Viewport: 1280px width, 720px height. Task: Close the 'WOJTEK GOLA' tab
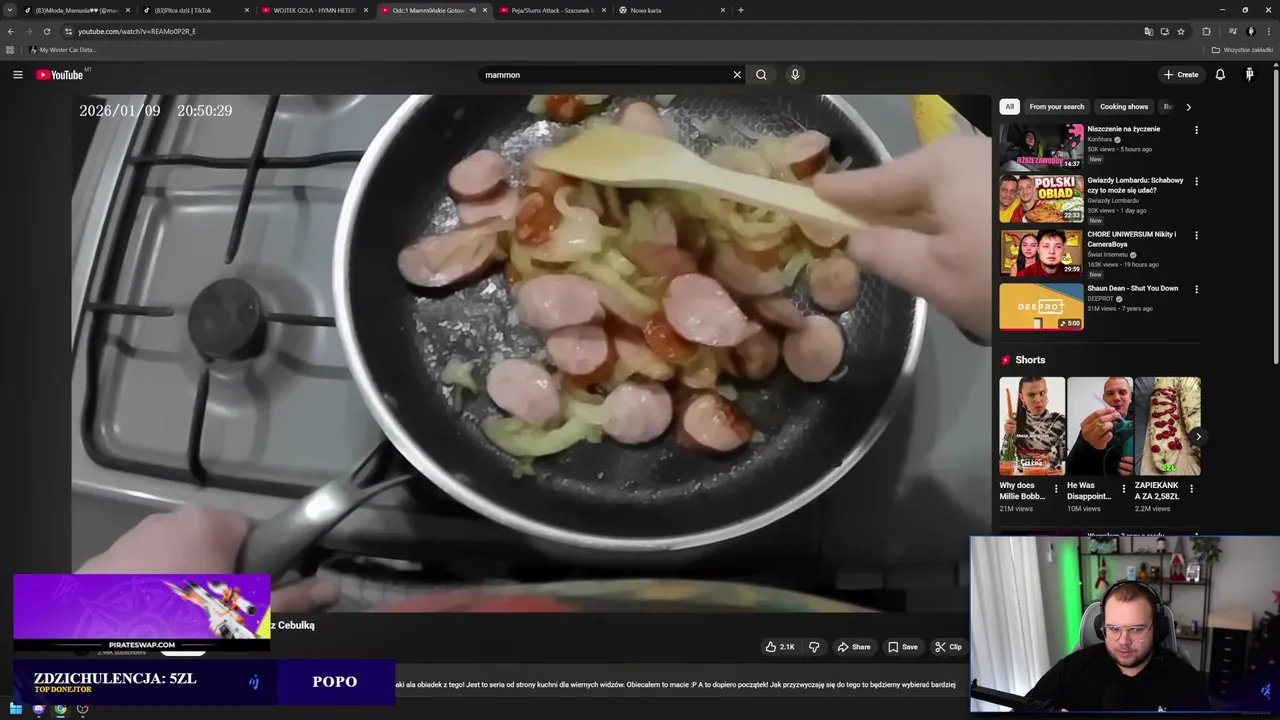coord(366,10)
